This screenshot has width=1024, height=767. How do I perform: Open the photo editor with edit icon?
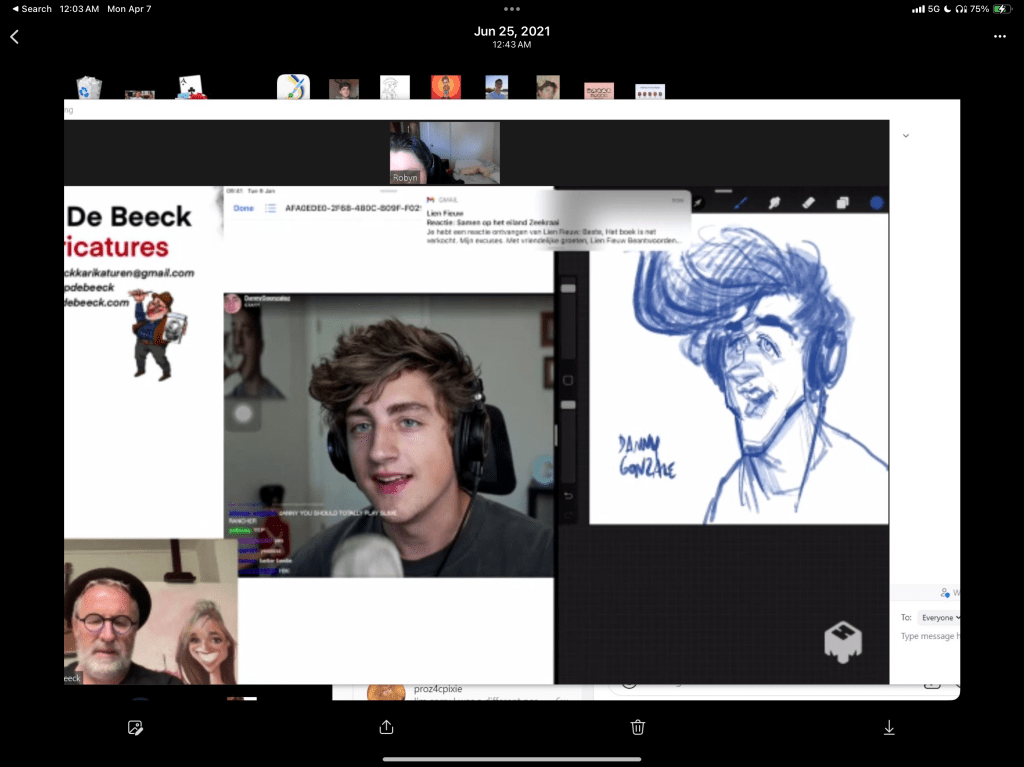pos(136,728)
